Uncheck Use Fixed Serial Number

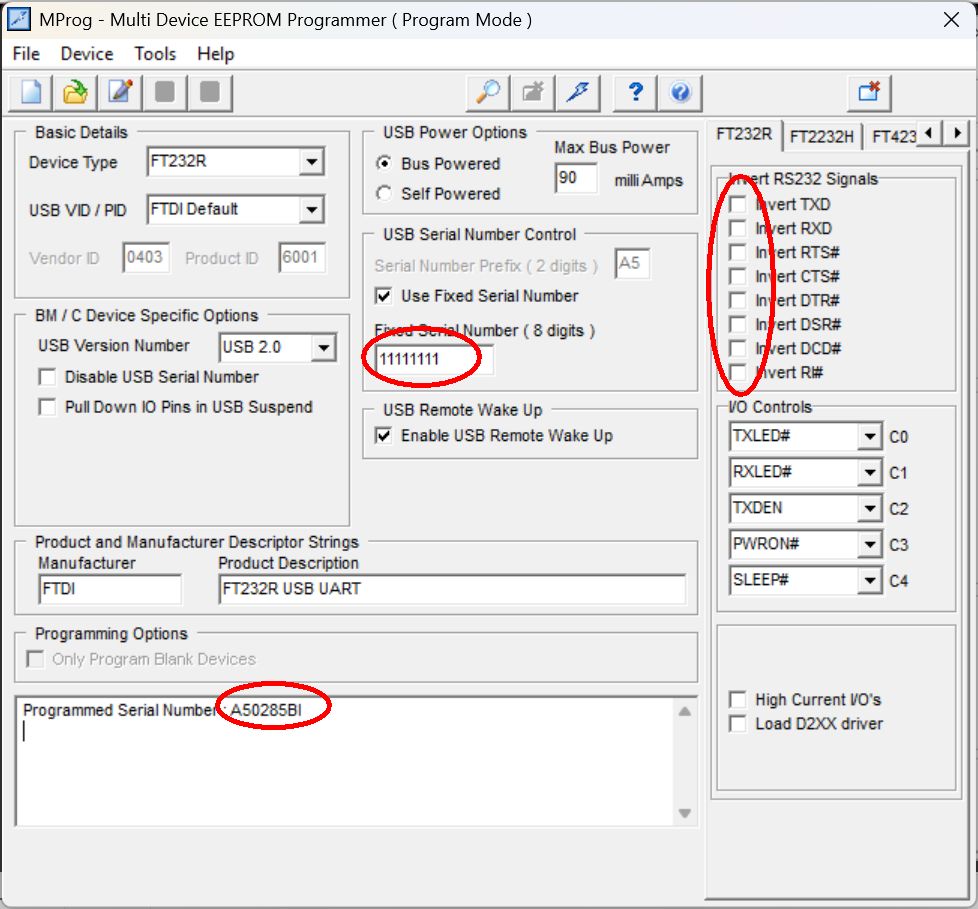pos(384,296)
